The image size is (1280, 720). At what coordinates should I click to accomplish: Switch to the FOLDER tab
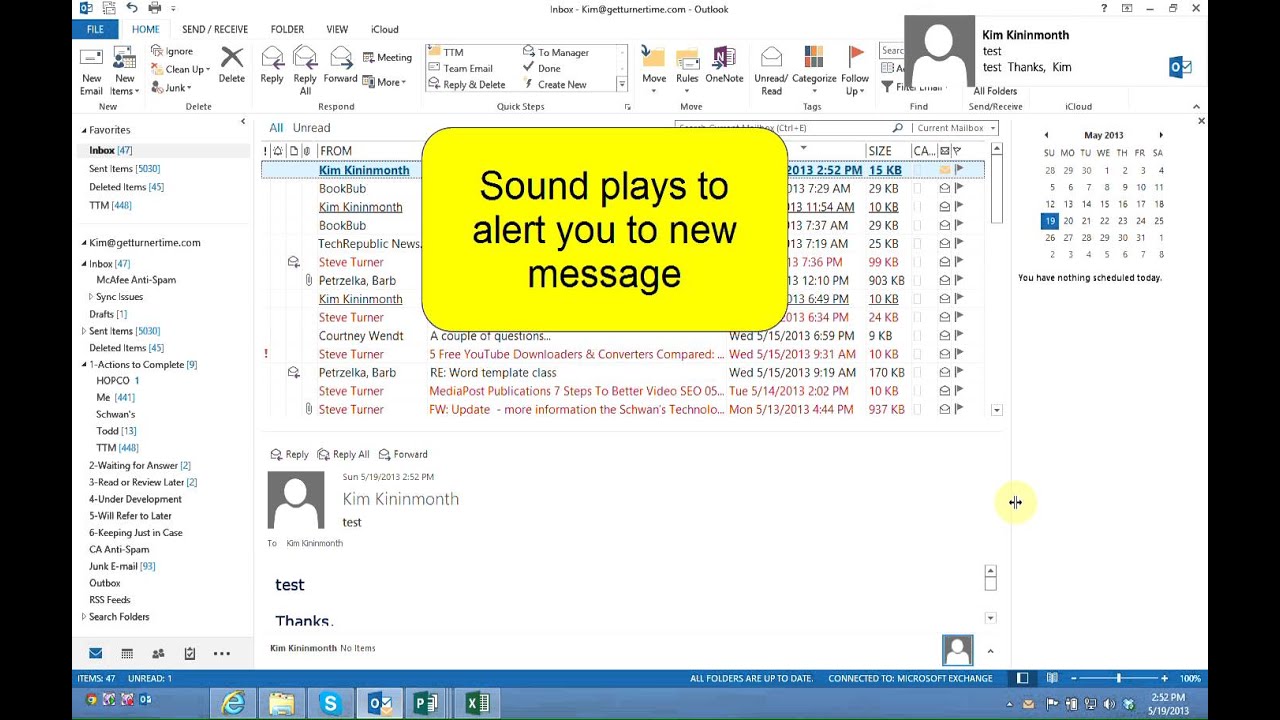287,29
